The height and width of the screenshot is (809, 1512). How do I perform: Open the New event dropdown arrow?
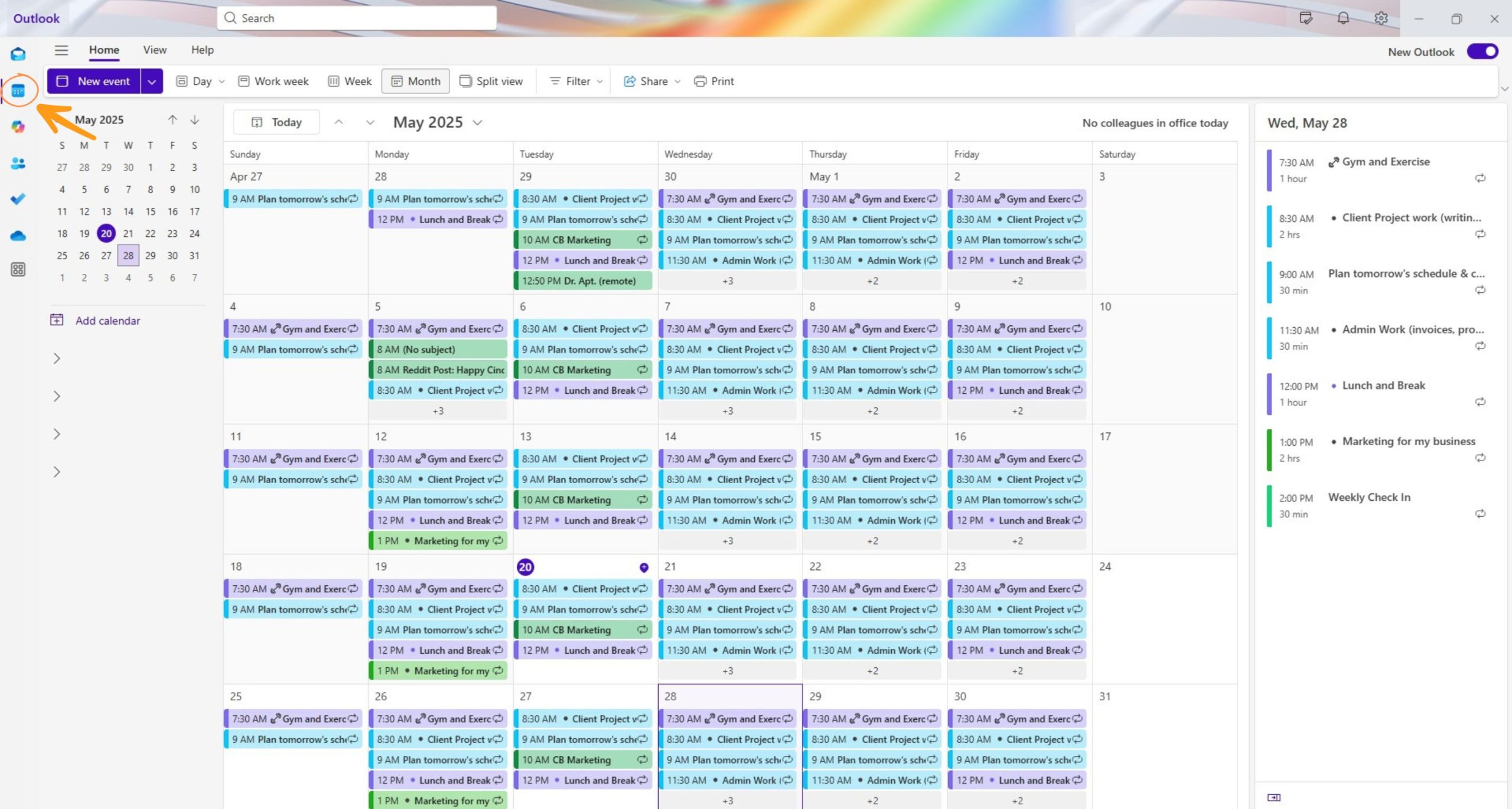(x=152, y=81)
